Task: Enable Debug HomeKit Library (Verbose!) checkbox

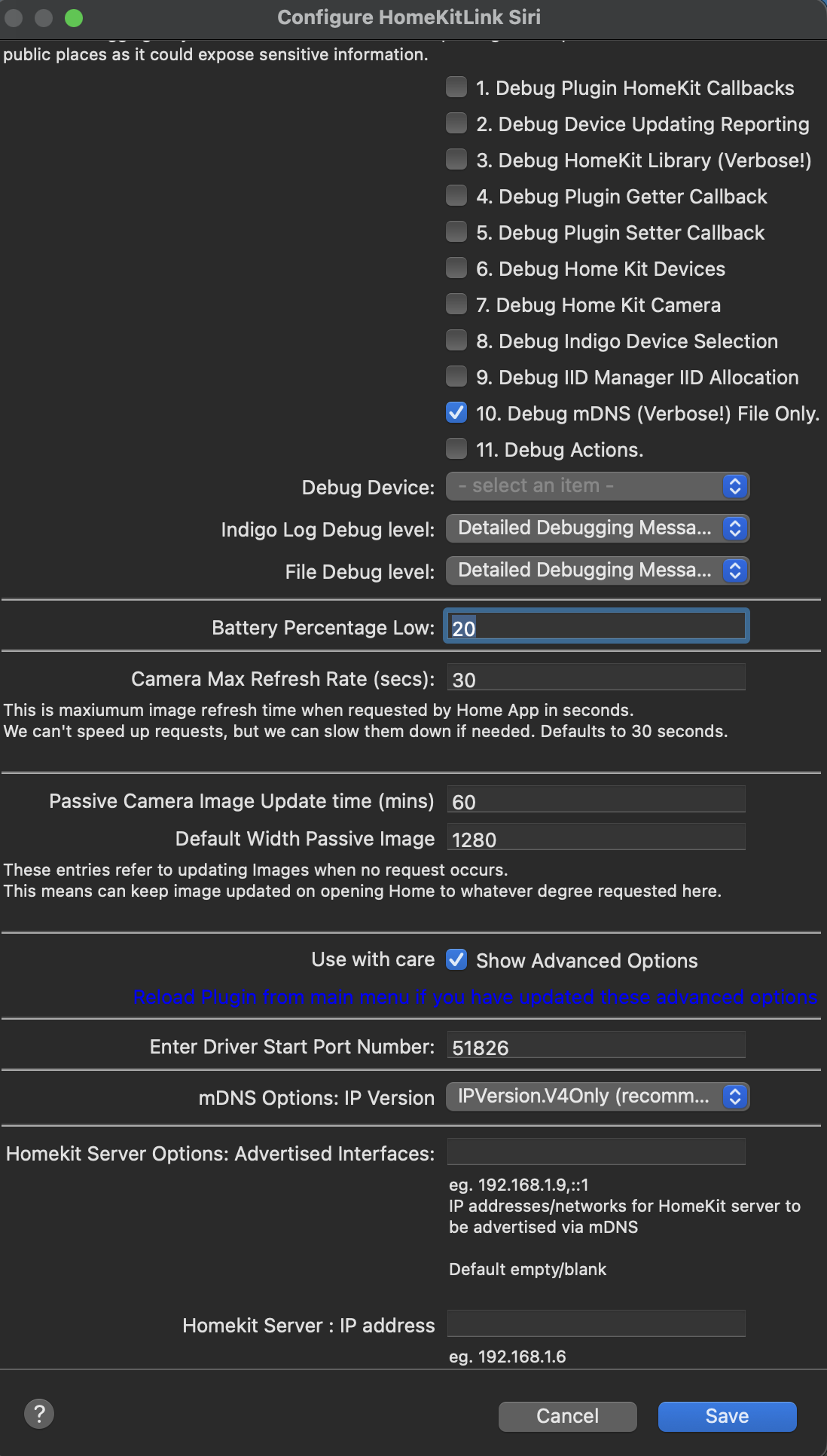Action: (x=456, y=160)
